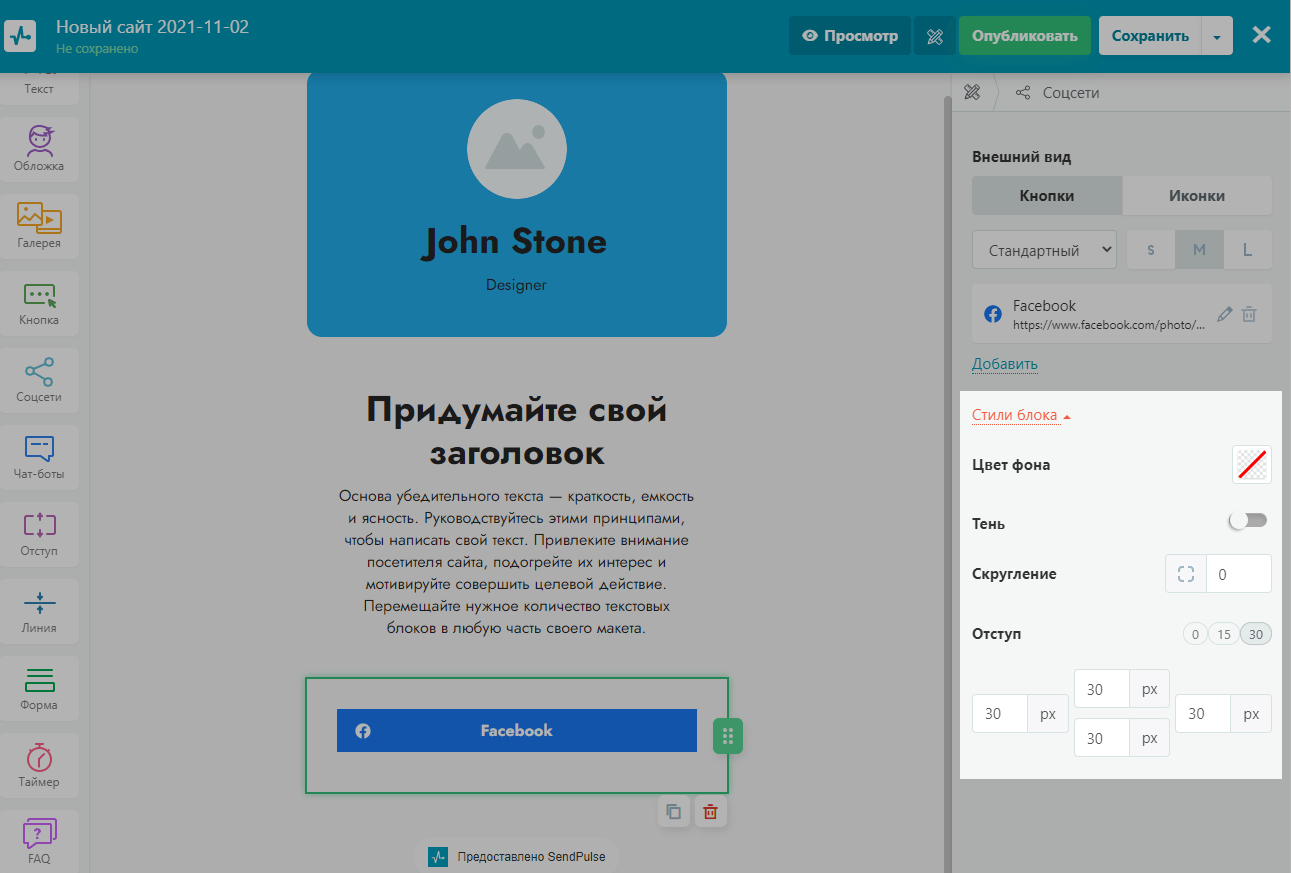Delete Facebook link with trash icon
1291x873 pixels.
[x=1249, y=314]
